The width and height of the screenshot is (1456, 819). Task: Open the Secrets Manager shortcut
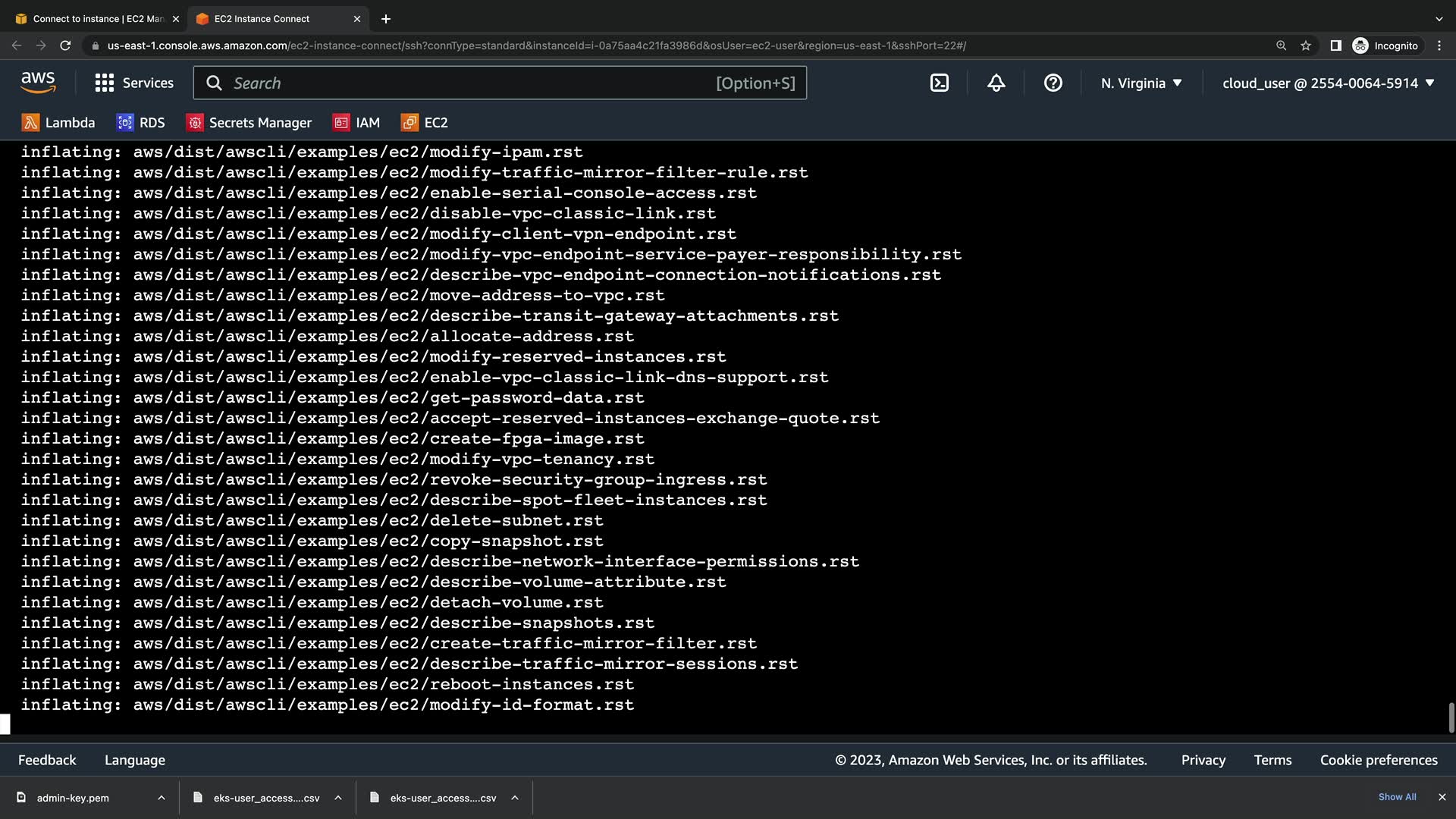249,123
